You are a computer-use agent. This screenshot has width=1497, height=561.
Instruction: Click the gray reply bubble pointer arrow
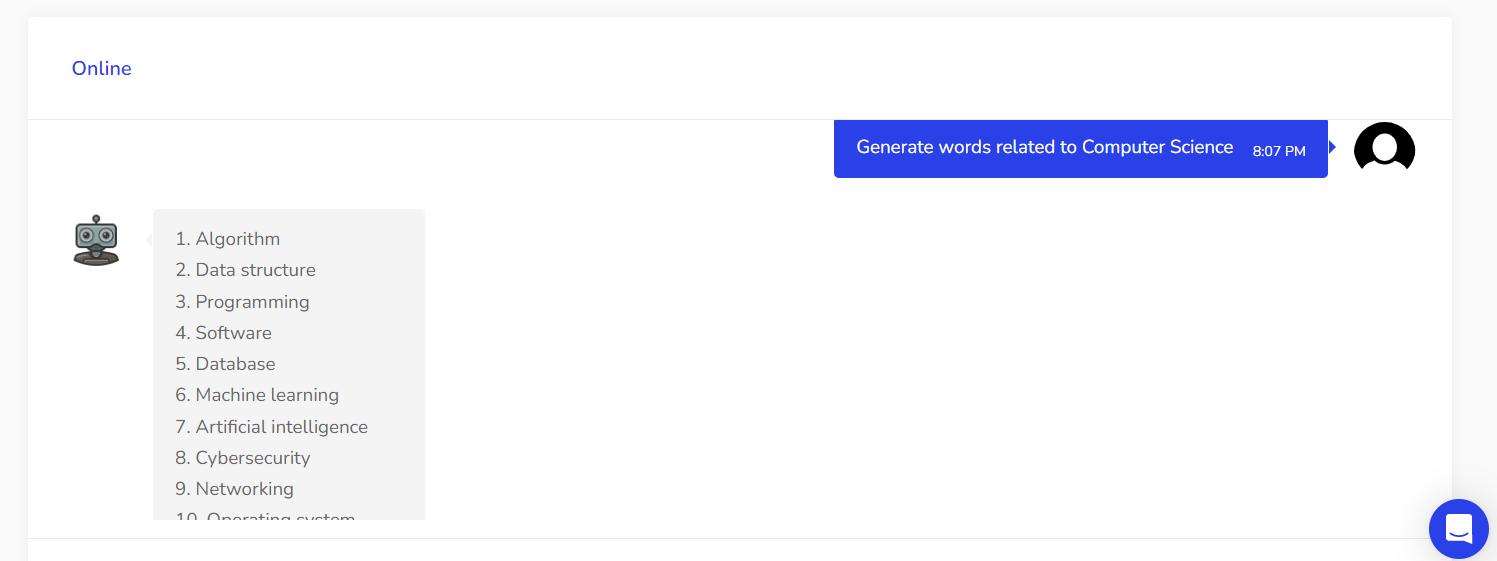149,239
